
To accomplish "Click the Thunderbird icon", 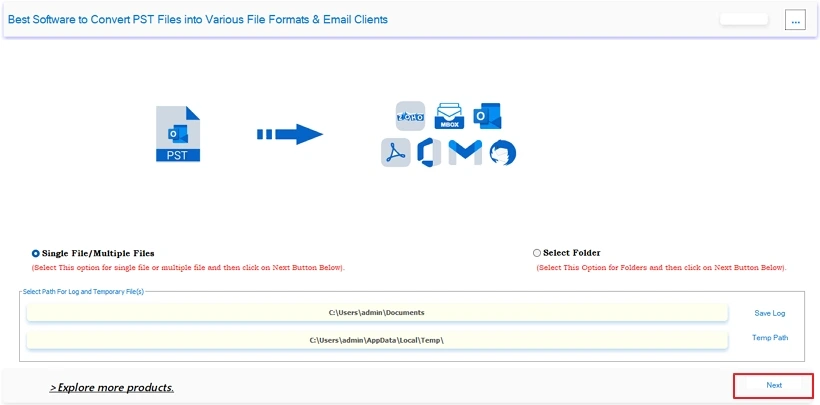I will coord(503,153).
